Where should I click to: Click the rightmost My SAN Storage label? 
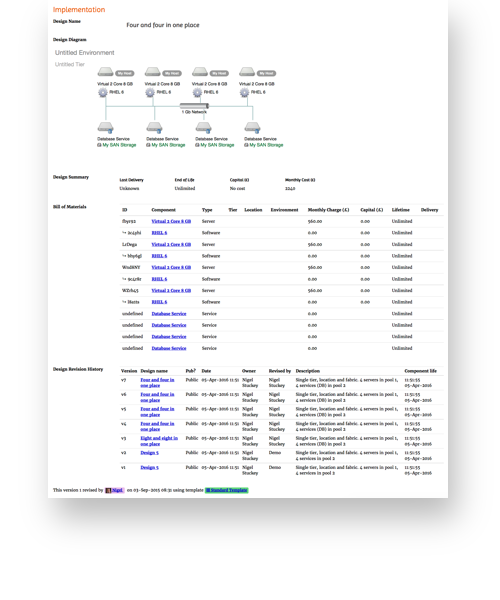coord(264,145)
